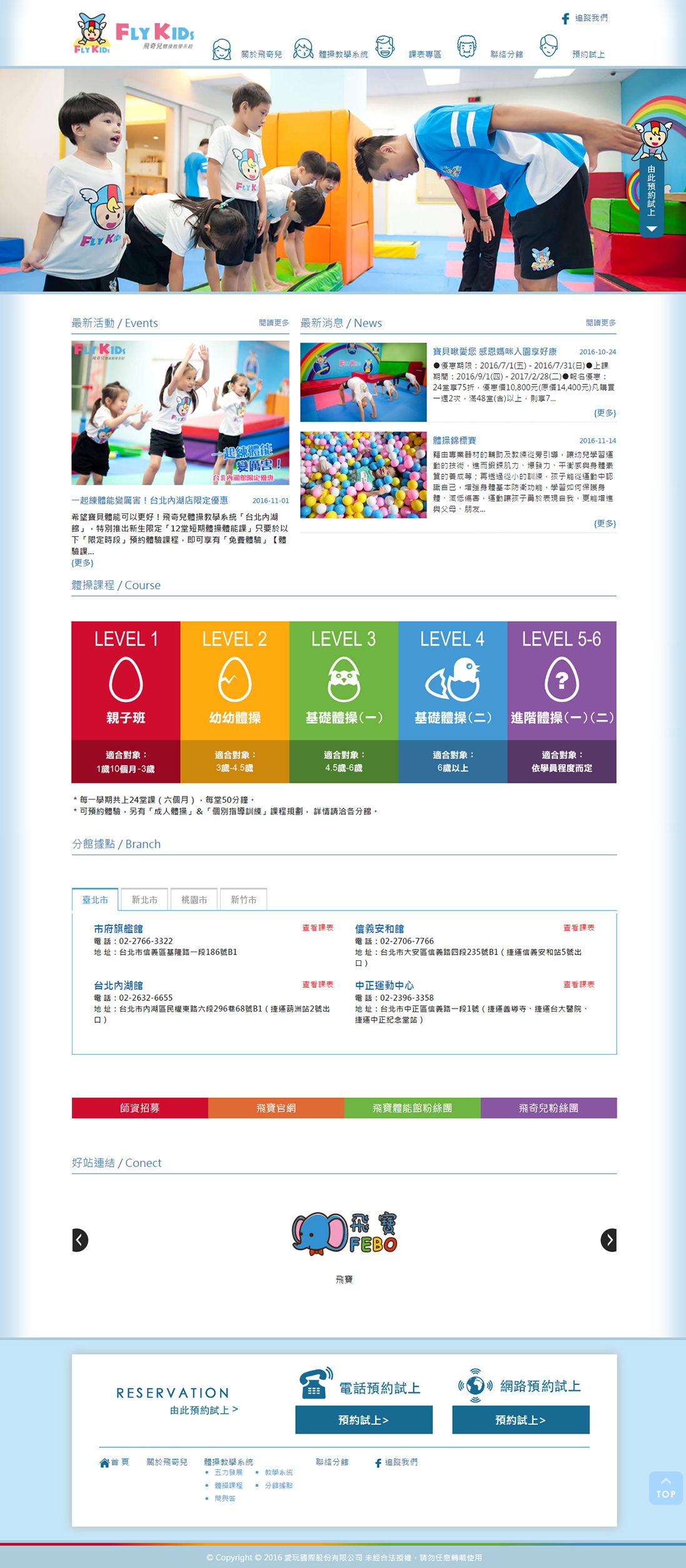
Task: Open the 課表專區 menu item
Action: coord(425,54)
